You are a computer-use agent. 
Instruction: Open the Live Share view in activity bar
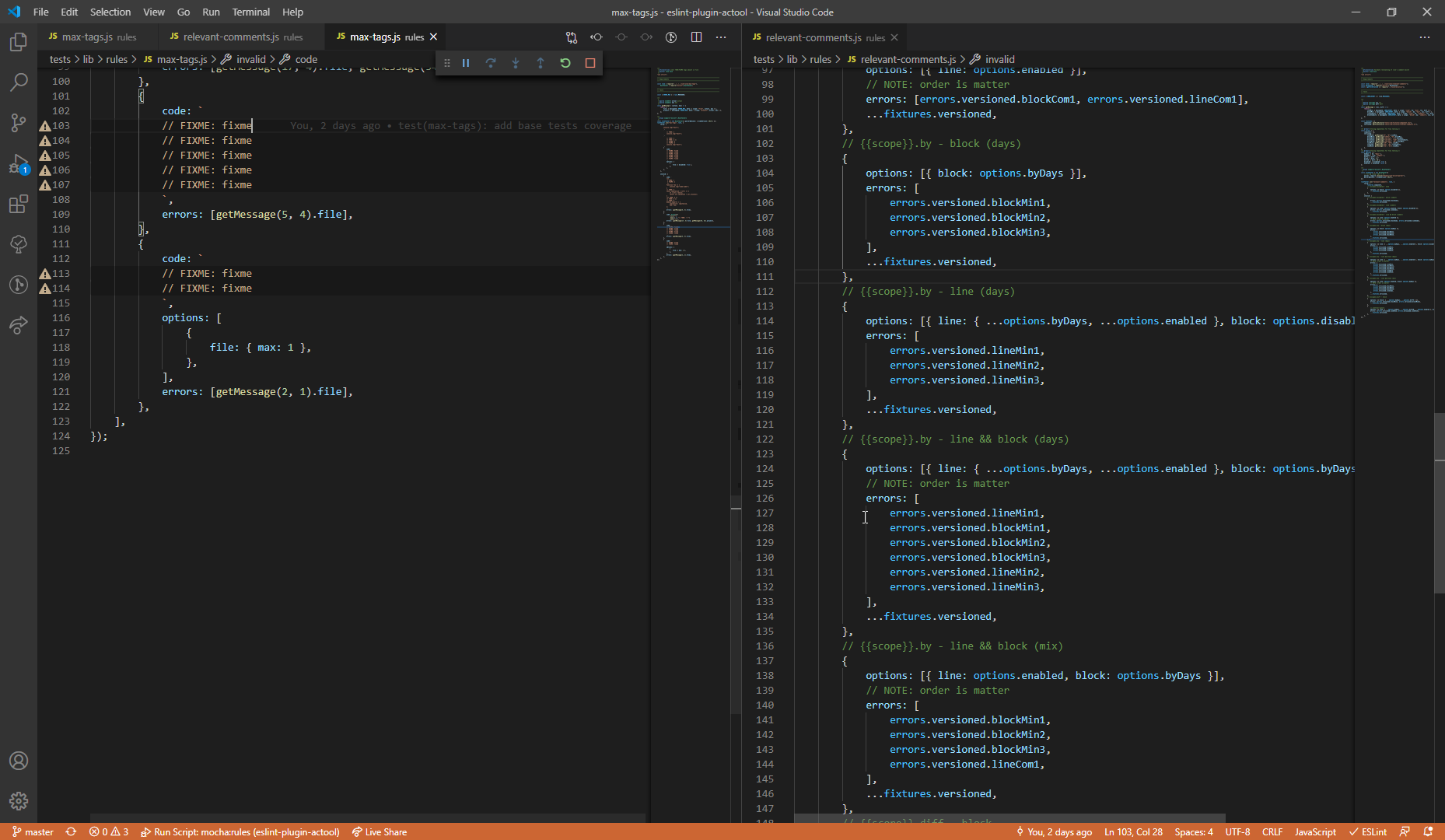point(19,325)
